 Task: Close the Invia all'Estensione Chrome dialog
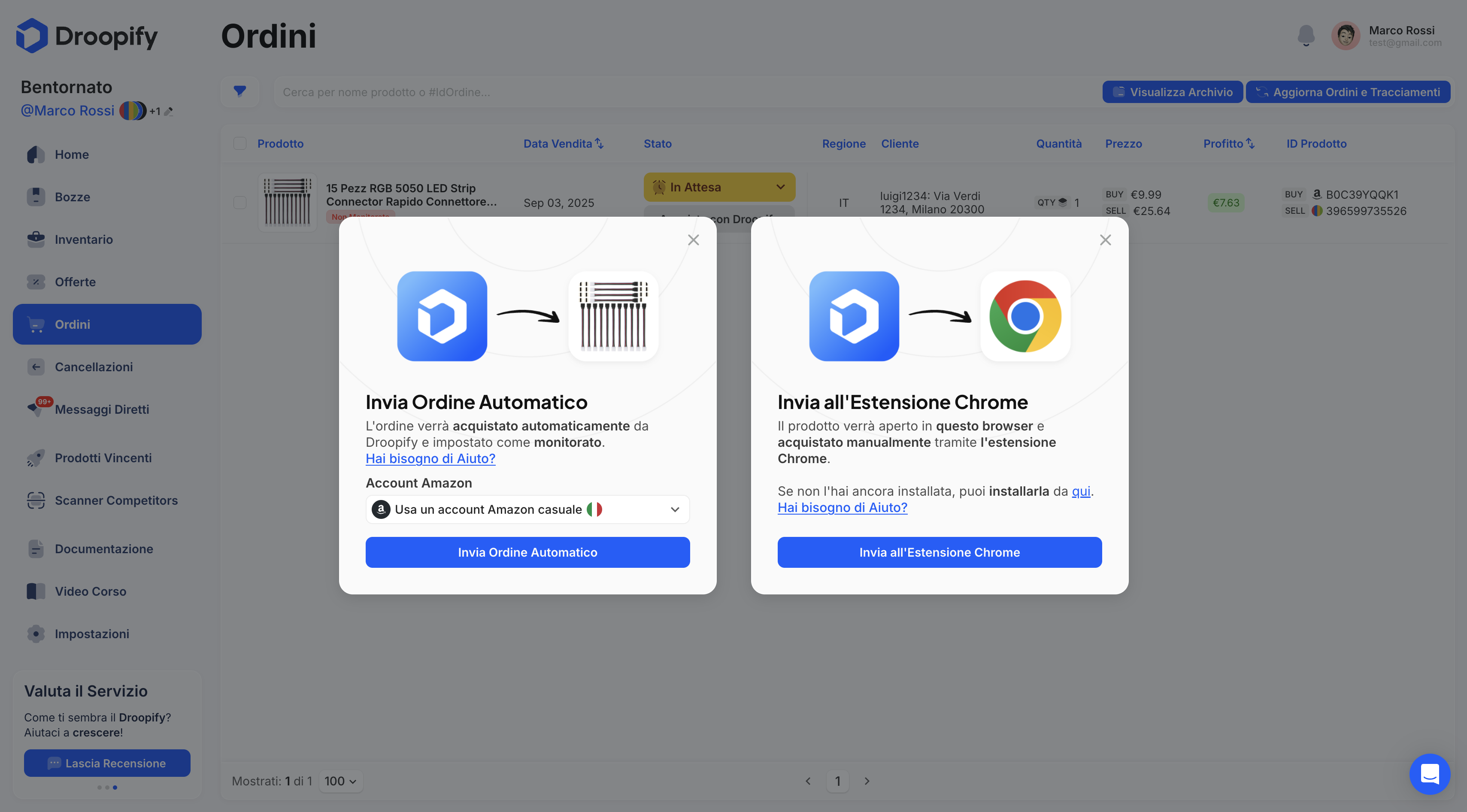1105,240
